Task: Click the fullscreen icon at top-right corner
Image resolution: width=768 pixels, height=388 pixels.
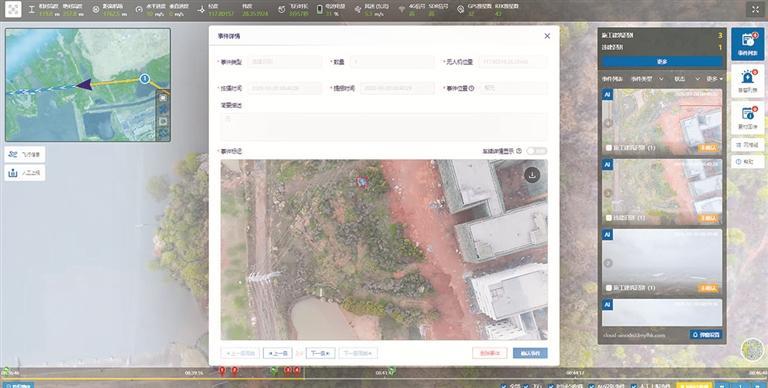Action: point(754,9)
